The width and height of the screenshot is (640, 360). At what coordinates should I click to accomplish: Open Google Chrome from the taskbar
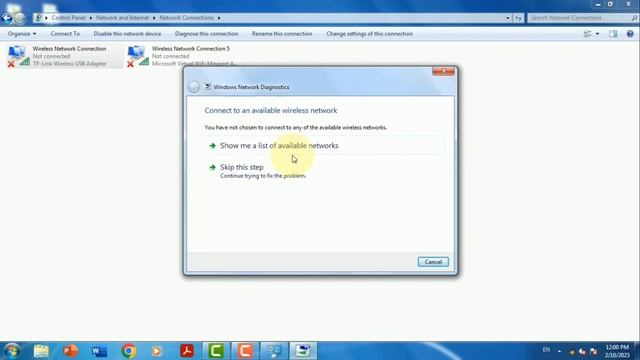click(129, 351)
